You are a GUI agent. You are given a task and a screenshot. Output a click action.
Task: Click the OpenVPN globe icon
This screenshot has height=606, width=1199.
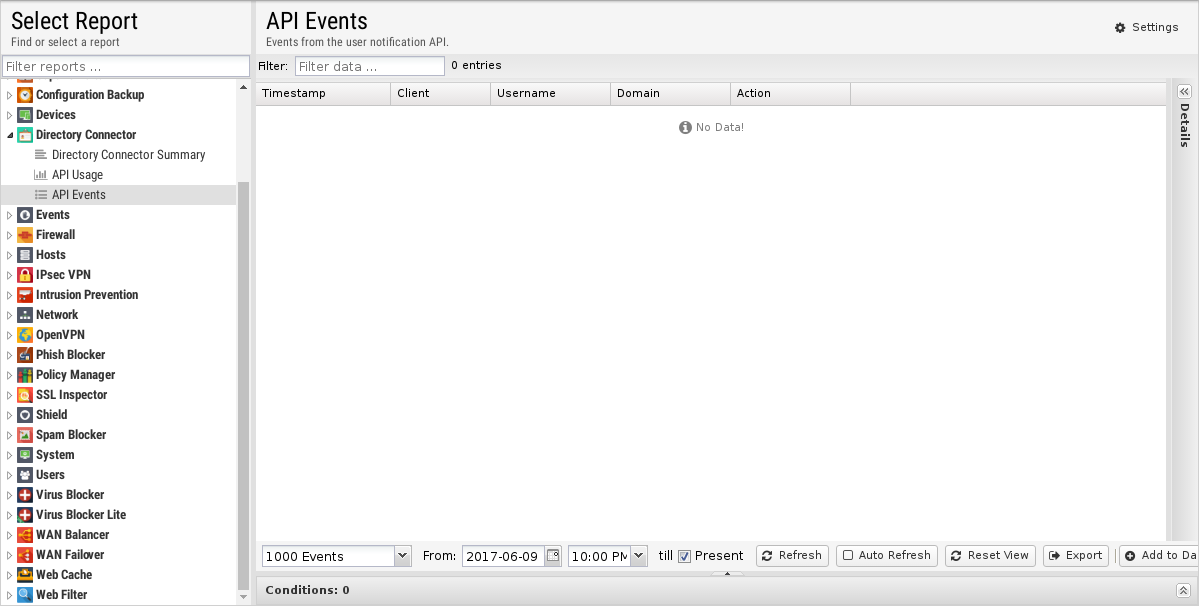click(x=25, y=335)
